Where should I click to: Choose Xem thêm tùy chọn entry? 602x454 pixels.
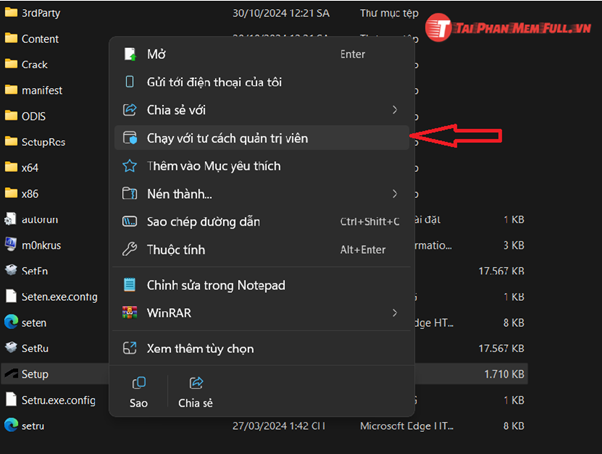(200, 348)
